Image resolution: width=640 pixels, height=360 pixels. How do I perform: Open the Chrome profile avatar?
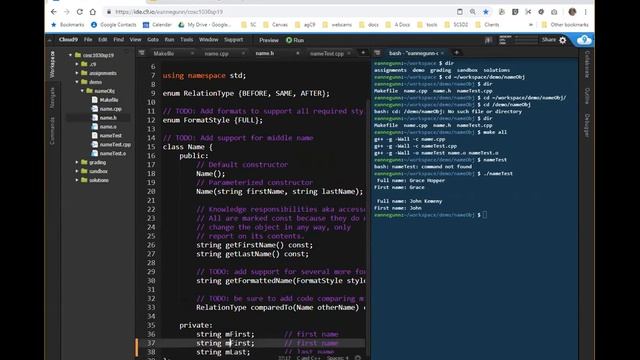[x=572, y=12]
